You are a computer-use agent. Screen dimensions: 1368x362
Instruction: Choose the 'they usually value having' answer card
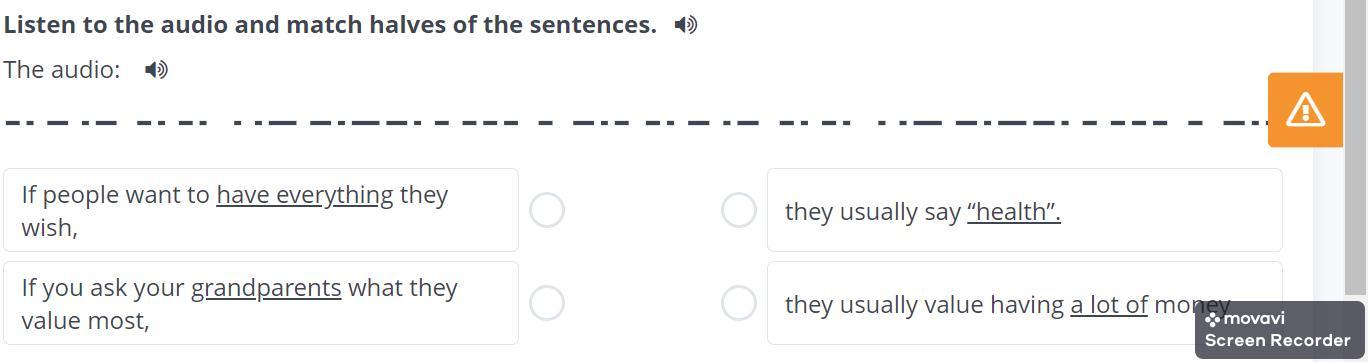tap(1025, 303)
